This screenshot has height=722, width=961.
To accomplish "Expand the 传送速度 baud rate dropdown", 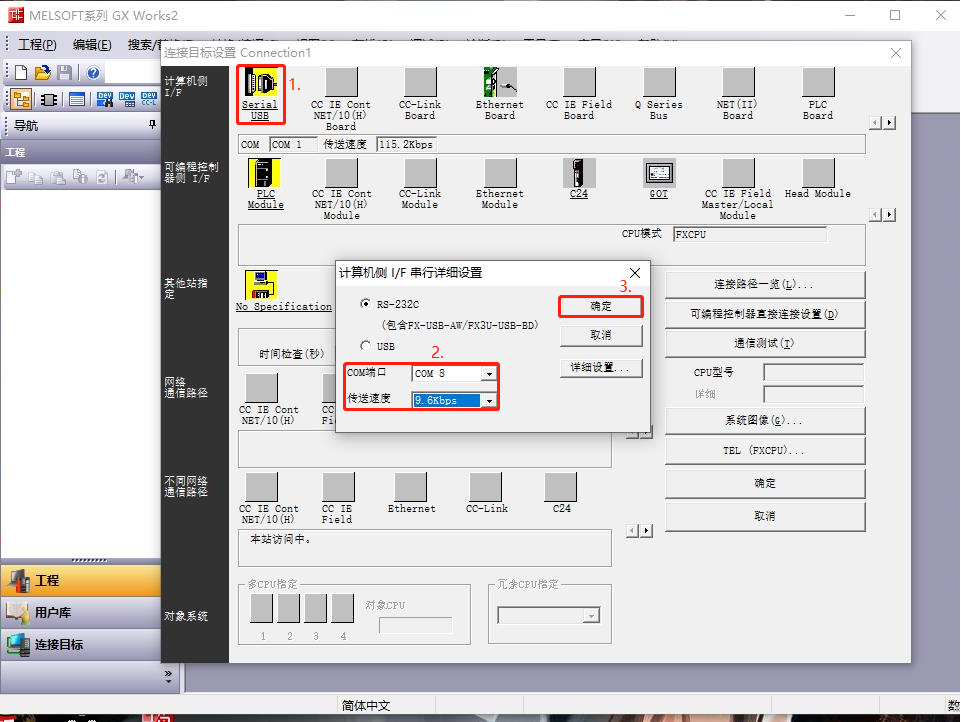I will point(488,401).
